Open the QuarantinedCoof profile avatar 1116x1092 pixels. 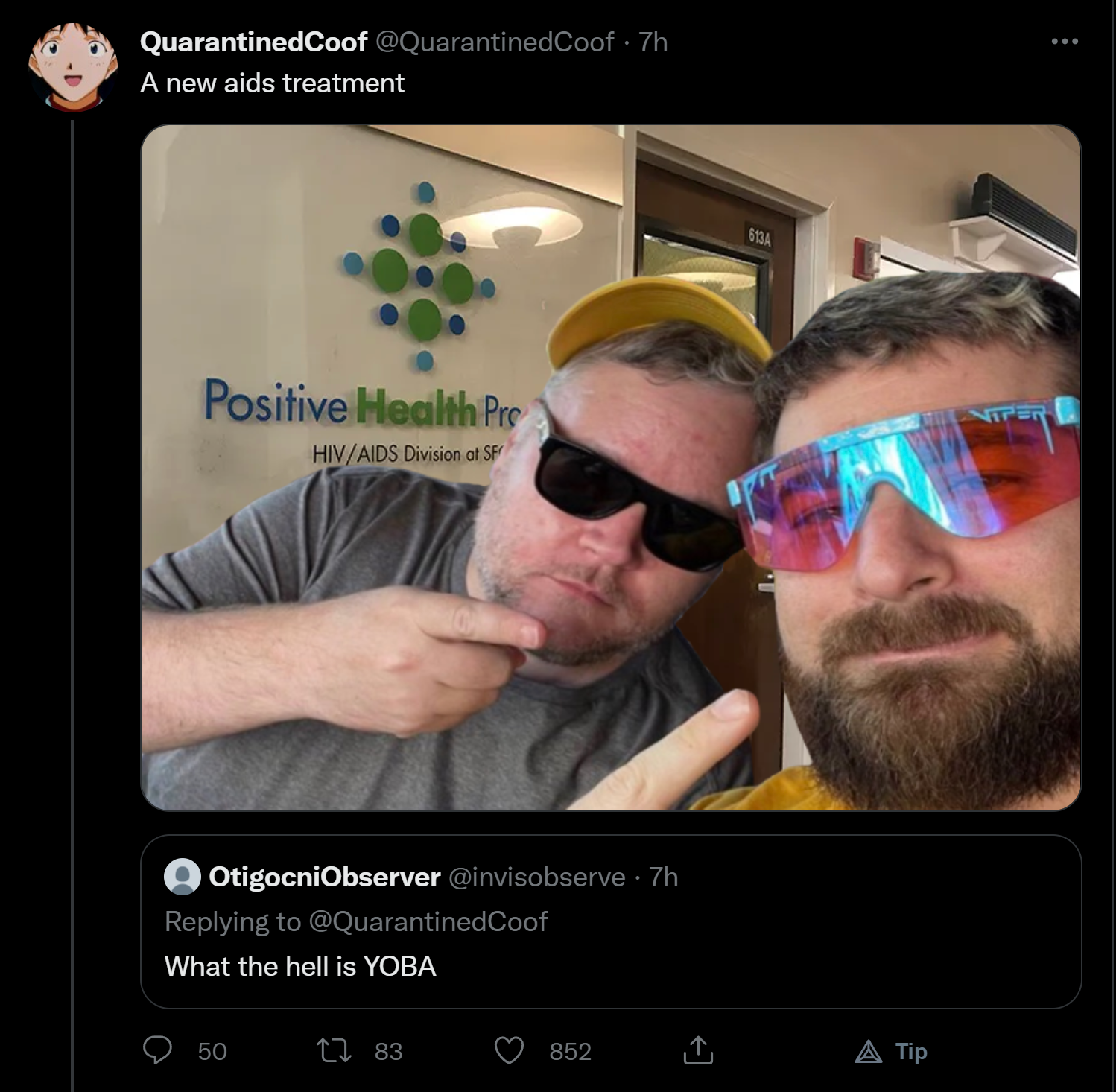73,66
